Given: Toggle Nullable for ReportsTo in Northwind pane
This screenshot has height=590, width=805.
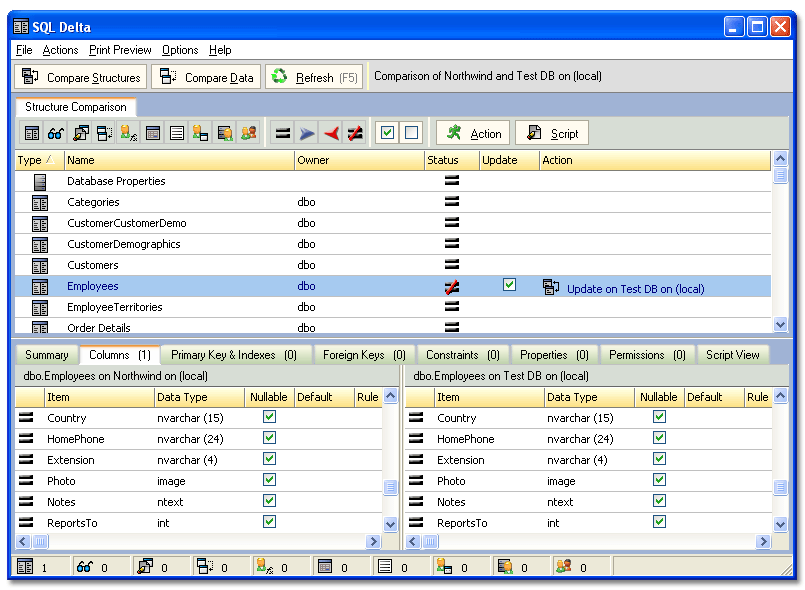Looking at the screenshot, I should pos(270,522).
